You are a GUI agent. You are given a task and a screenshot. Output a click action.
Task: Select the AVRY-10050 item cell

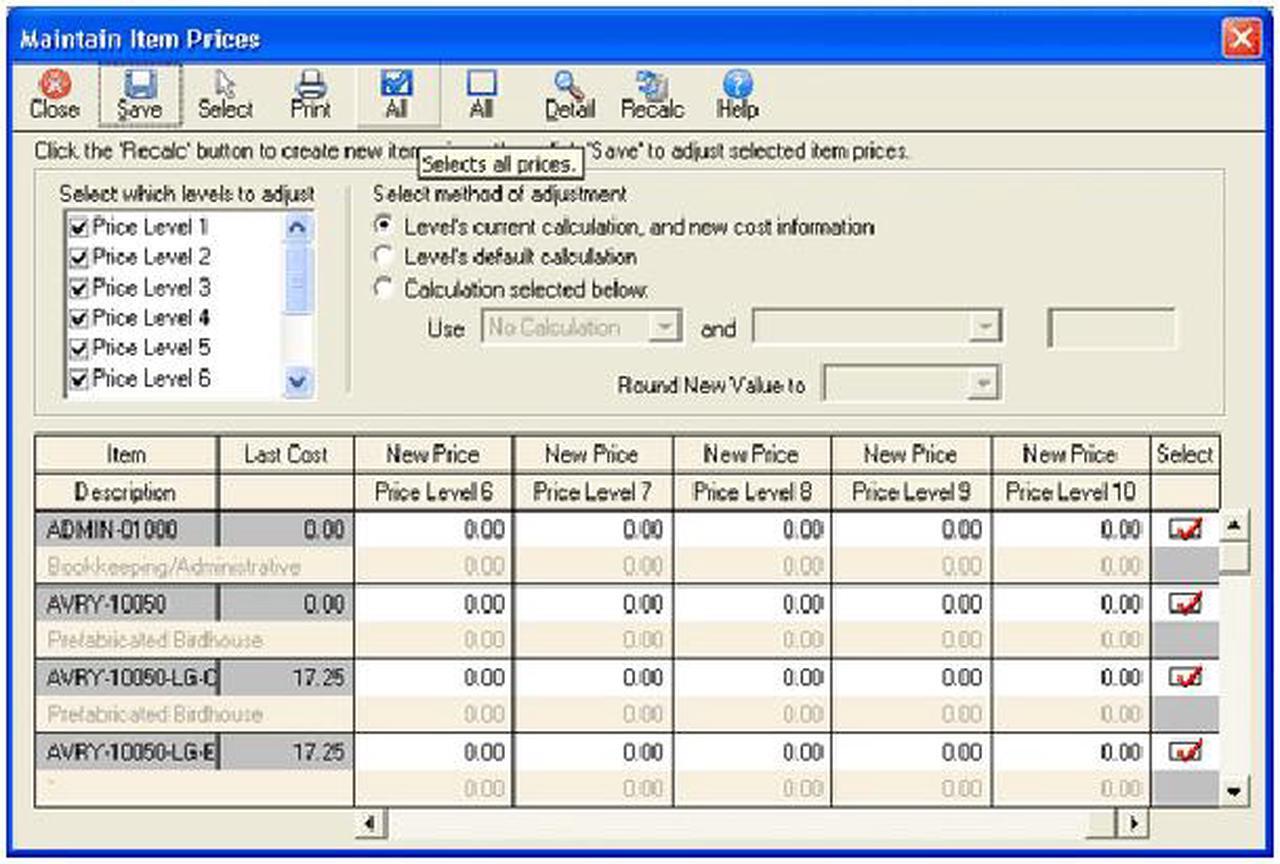[x=127, y=604]
